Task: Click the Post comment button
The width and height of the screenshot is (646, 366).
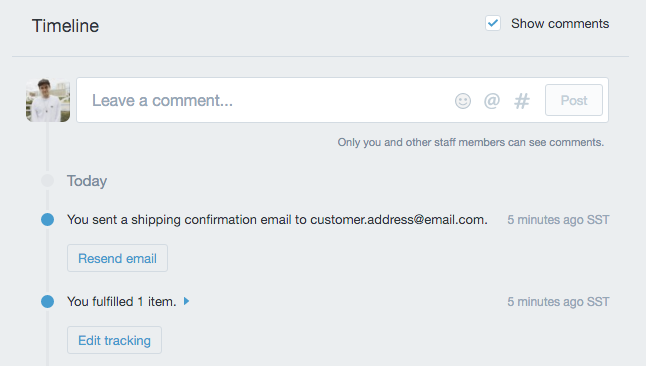Action: point(574,100)
